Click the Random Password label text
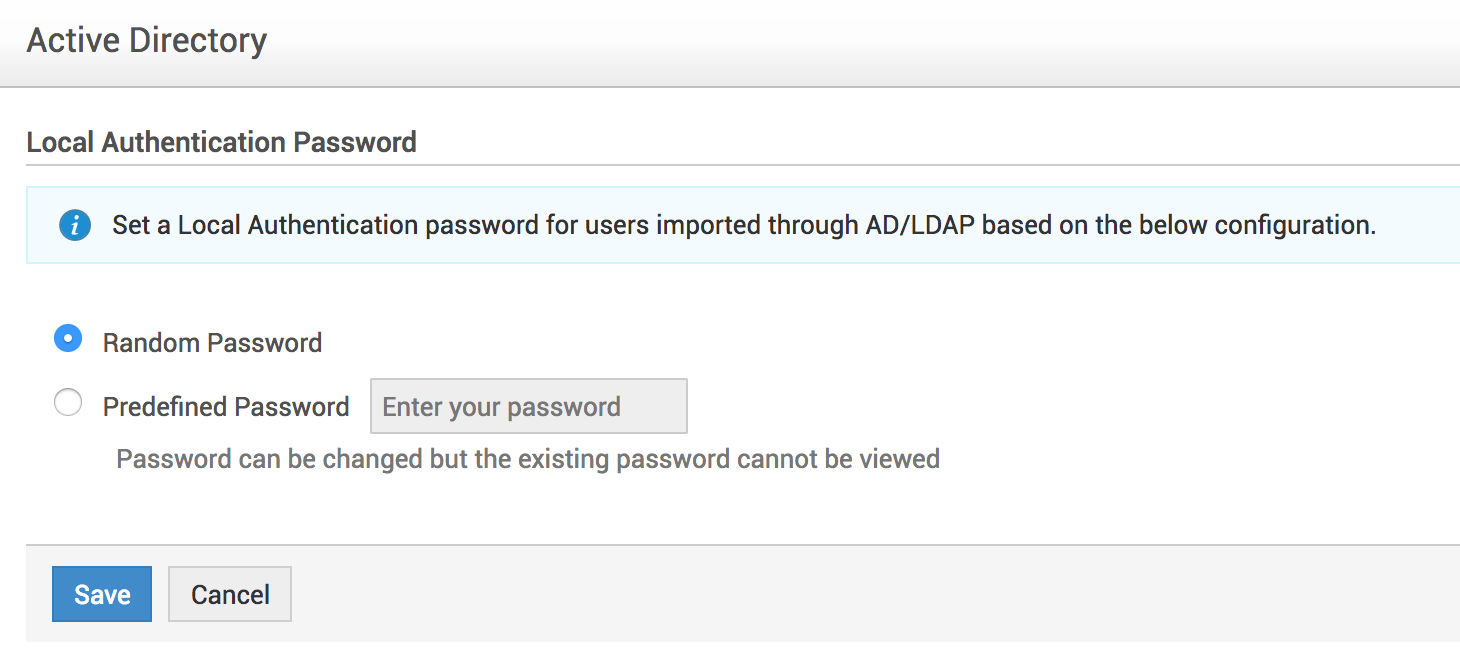Screen dimensions: 1460x648 pyautogui.click(x=212, y=343)
